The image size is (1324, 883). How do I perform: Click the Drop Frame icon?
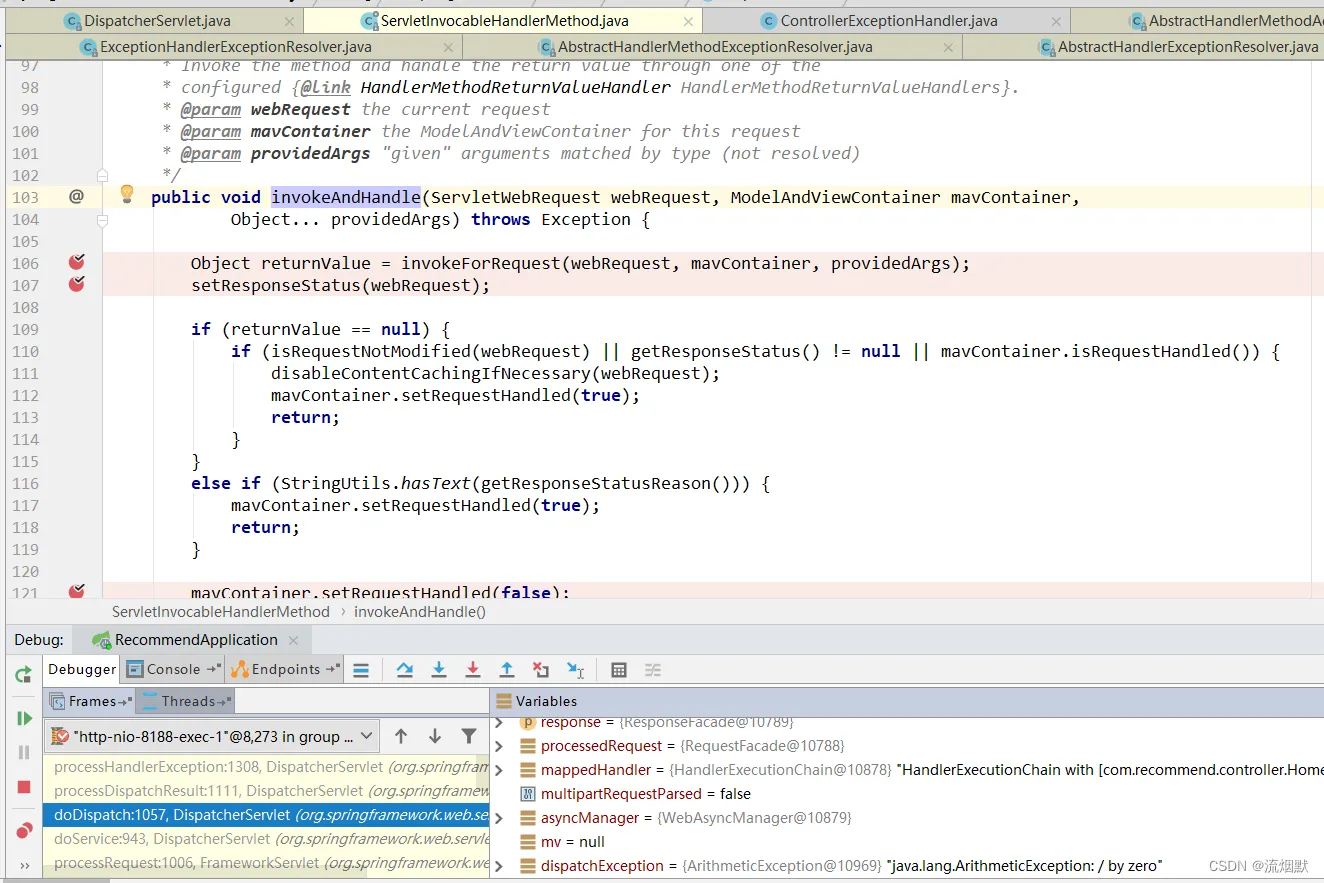[541, 670]
